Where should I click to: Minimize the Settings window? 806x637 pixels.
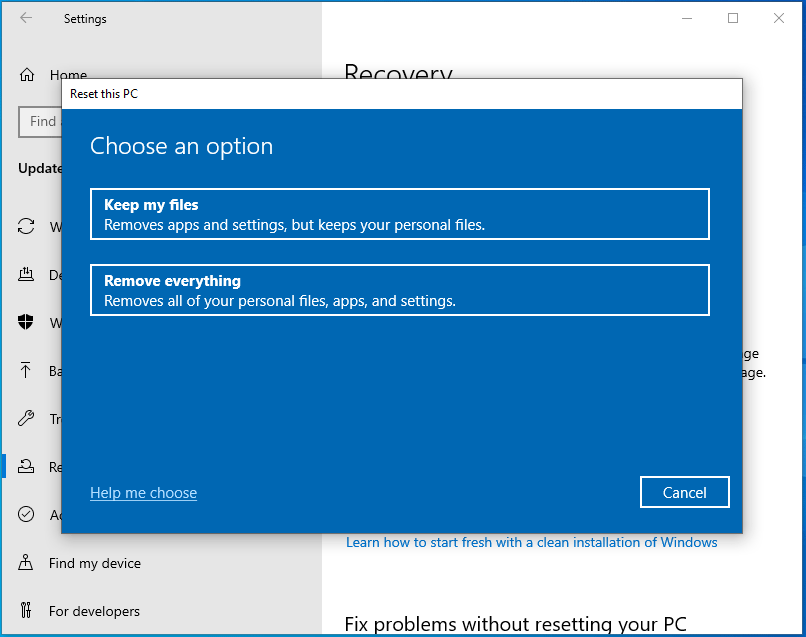pyautogui.click(x=687, y=19)
